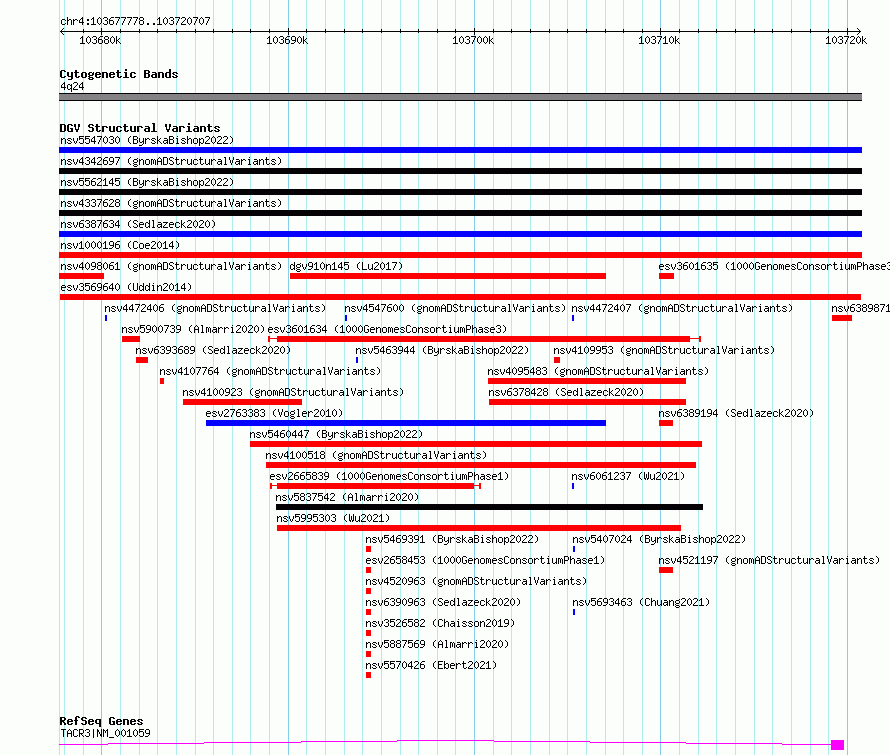This screenshot has width=890, height=755.
Task: Open nsv6389194 (Sedlazeck2020) label
Action: click(x=736, y=413)
